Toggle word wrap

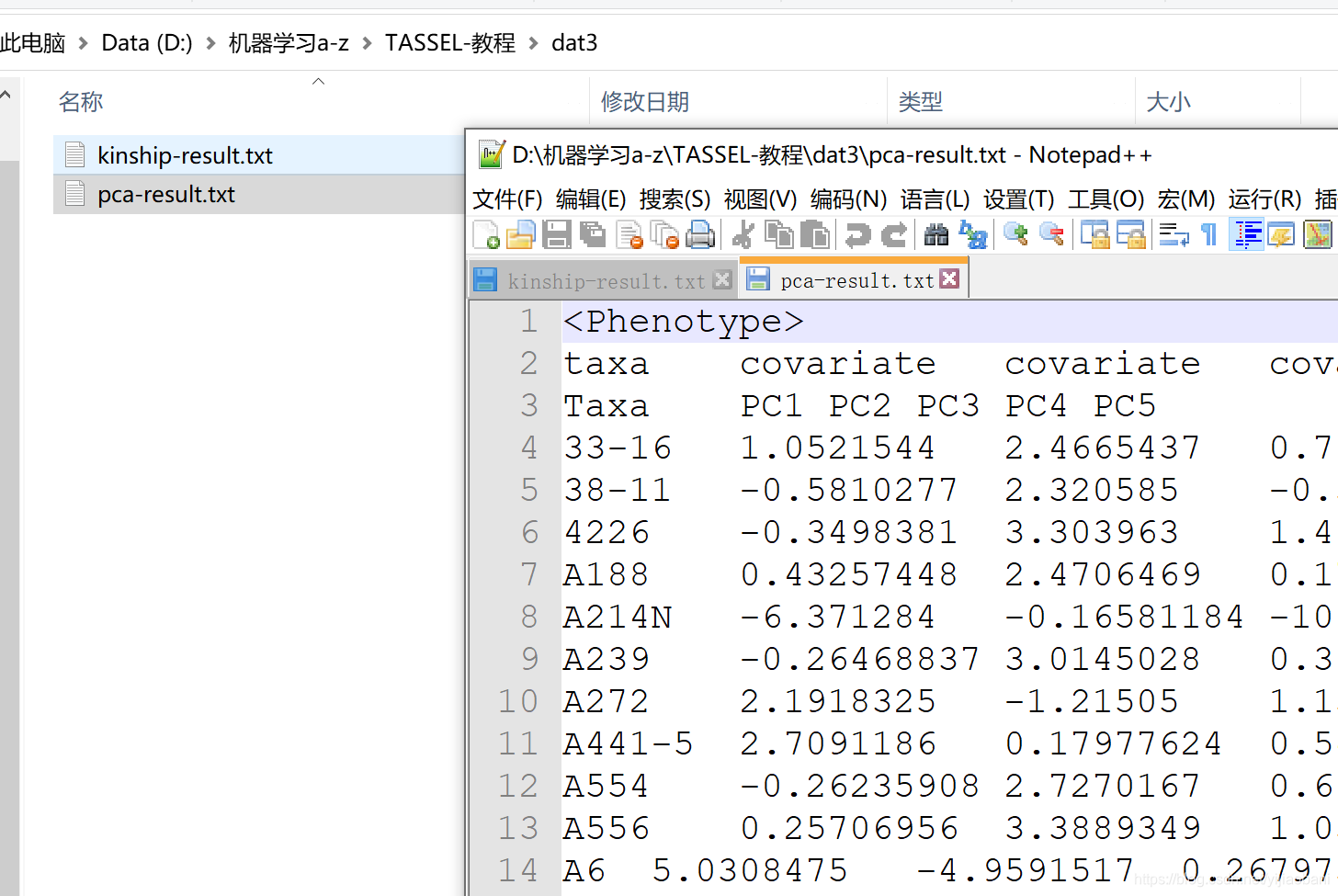click(1173, 234)
